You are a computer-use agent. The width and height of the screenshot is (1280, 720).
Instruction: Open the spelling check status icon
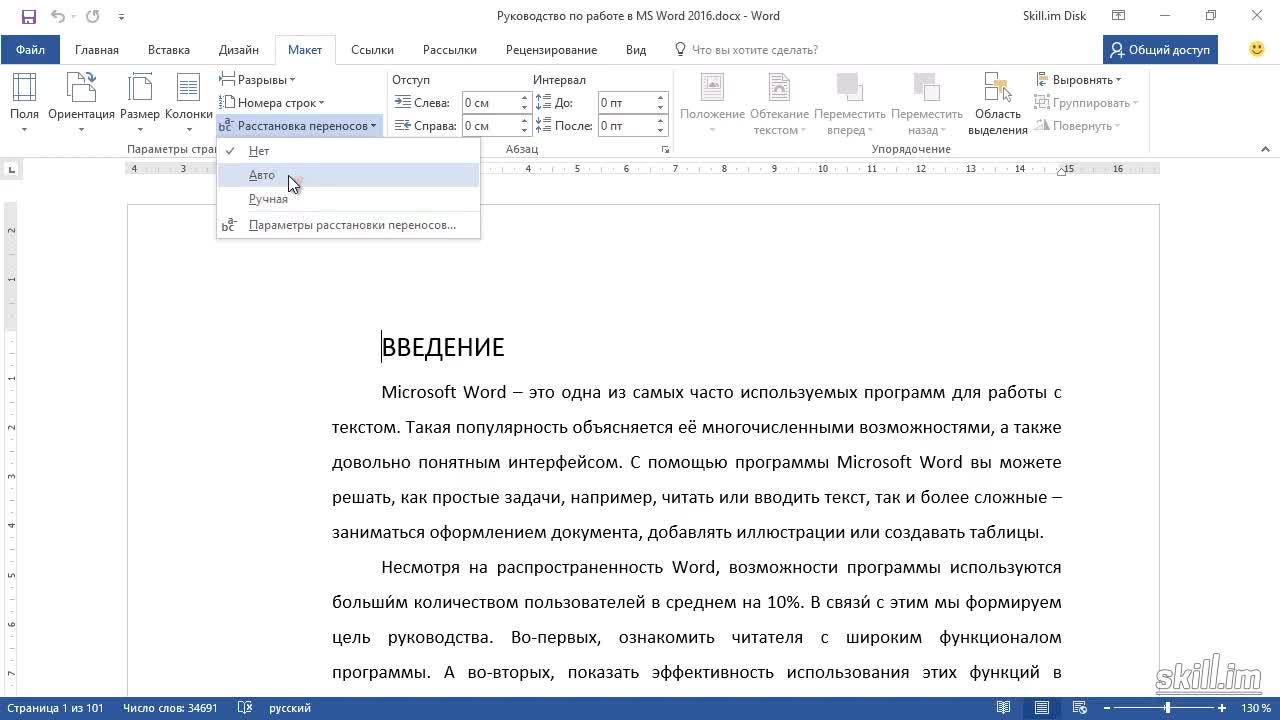click(x=244, y=708)
